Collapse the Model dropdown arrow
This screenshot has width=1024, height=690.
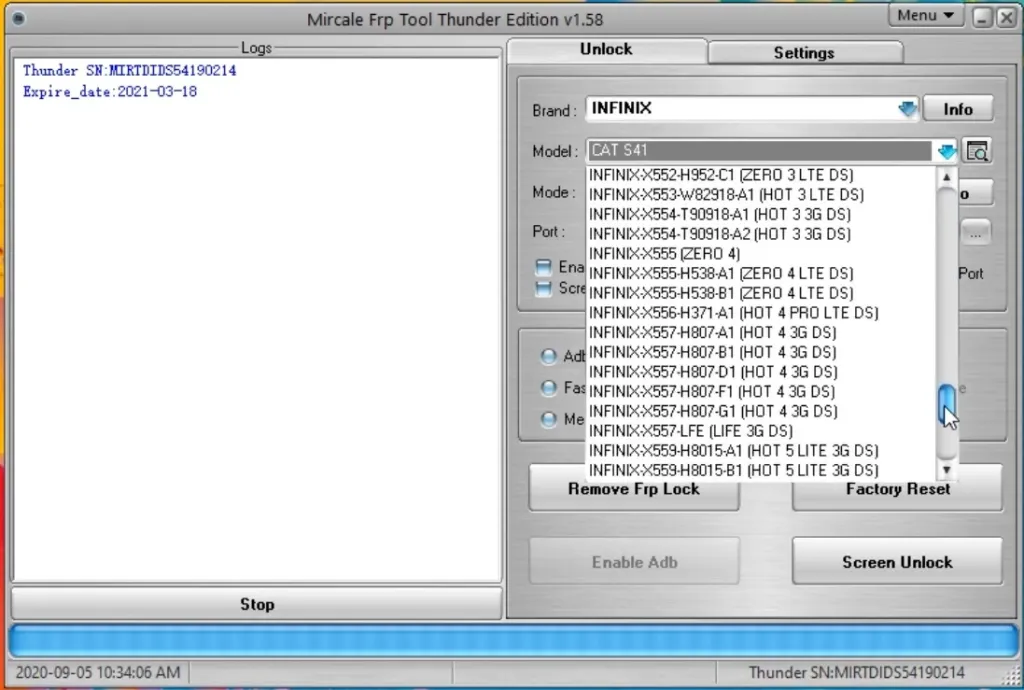pos(946,151)
